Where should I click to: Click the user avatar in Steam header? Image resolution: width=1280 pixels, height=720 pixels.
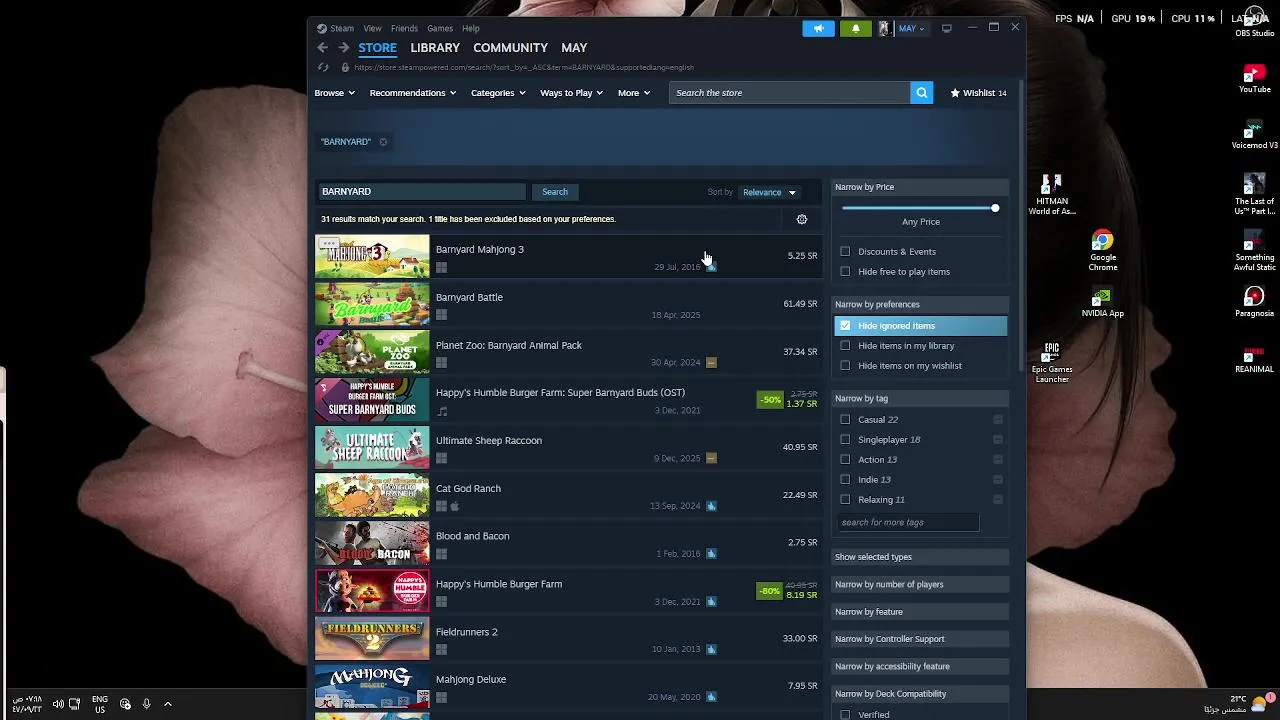coord(884,28)
